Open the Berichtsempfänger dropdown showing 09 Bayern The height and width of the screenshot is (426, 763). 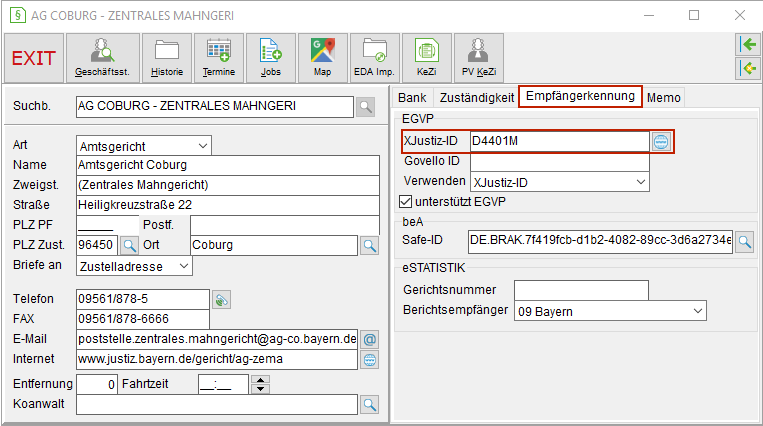pos(610,311)
